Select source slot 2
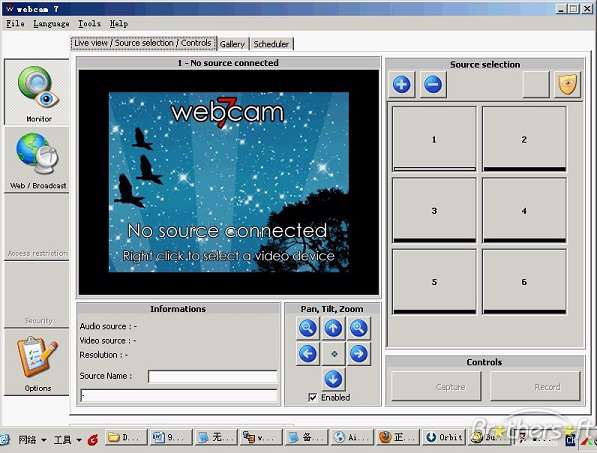The width and height of the screenshot is (597, 453). (x=524, y=139)
